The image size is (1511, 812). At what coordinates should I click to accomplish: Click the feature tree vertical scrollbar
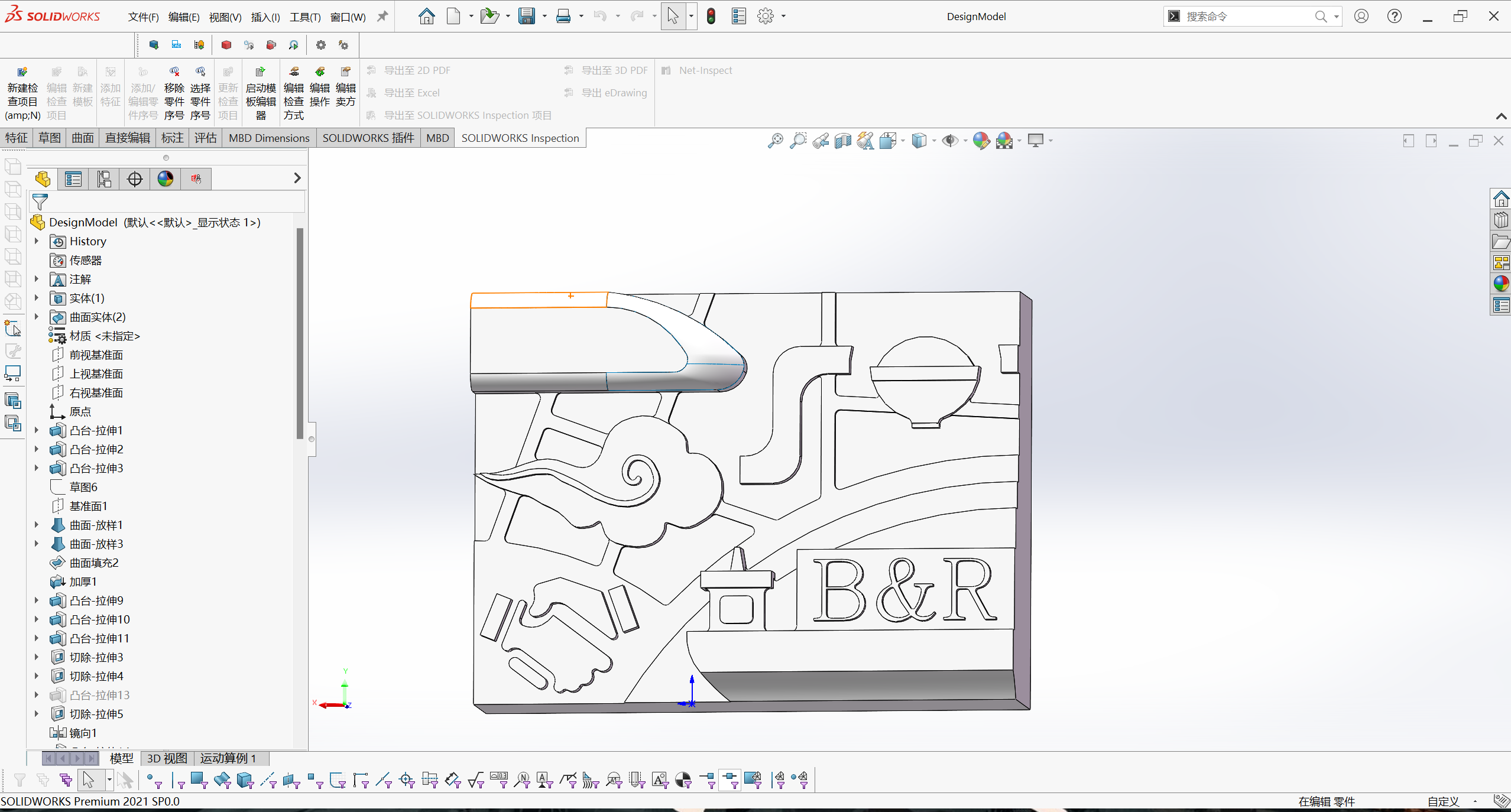(300, 334)
